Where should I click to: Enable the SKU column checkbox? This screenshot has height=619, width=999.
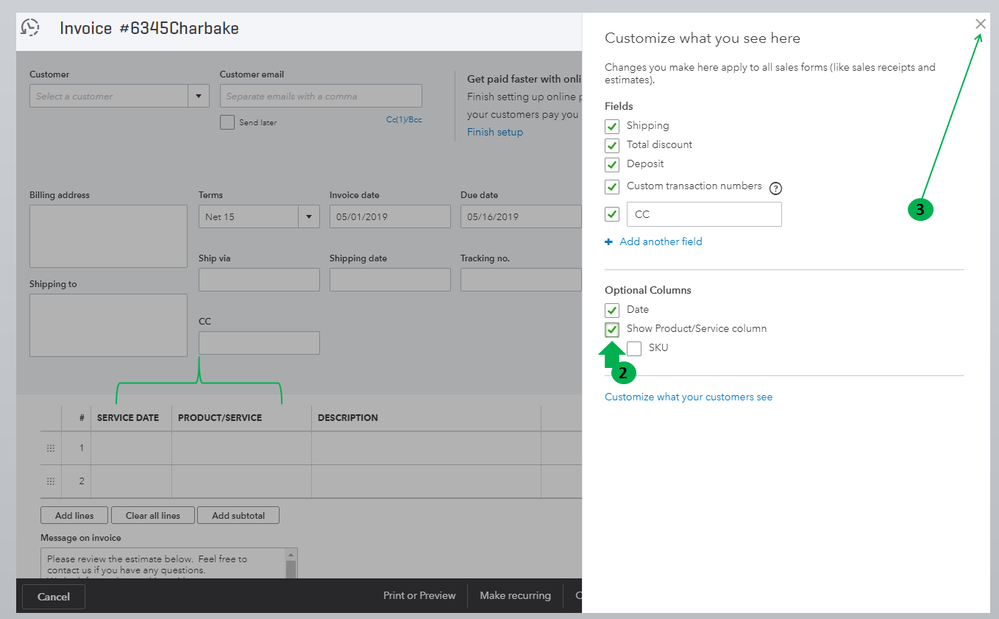point(634,348)
